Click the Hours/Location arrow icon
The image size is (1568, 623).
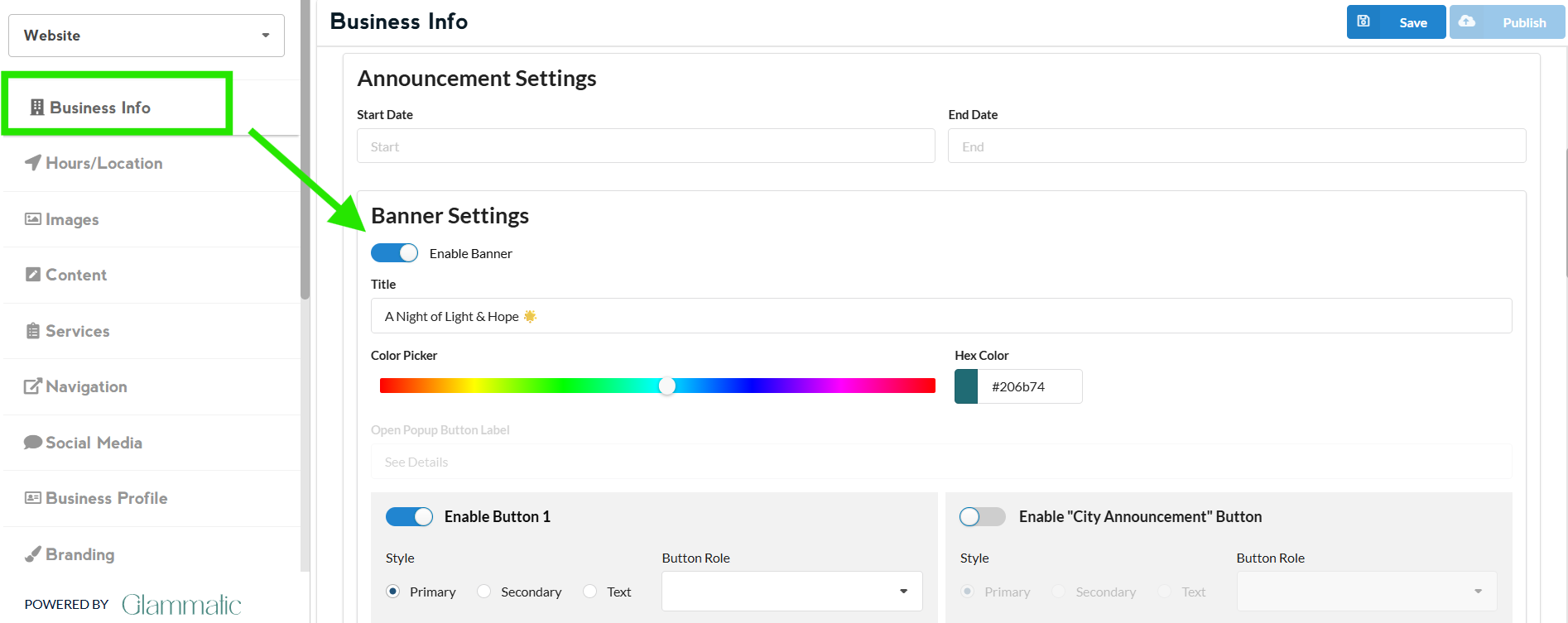33,163
